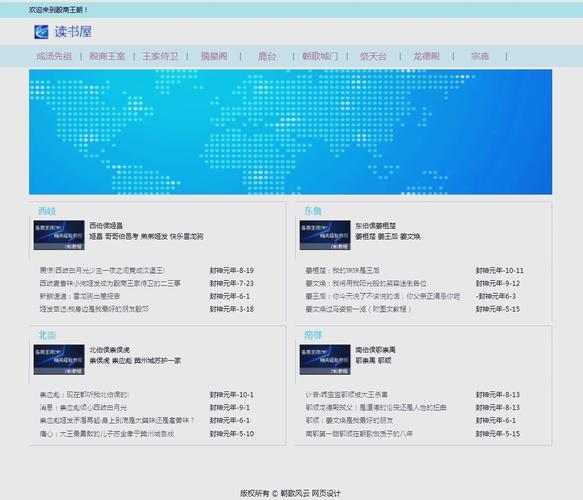Screen dimensions: 583x500
Task: Click the date 封神元年-3-18
Action: coord(232,309)
